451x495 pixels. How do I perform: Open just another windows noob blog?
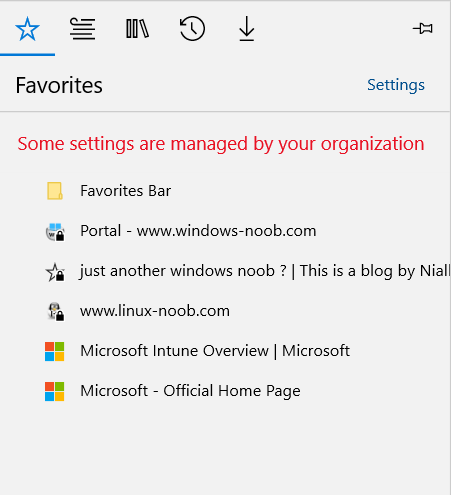click(x=225, y=271)
